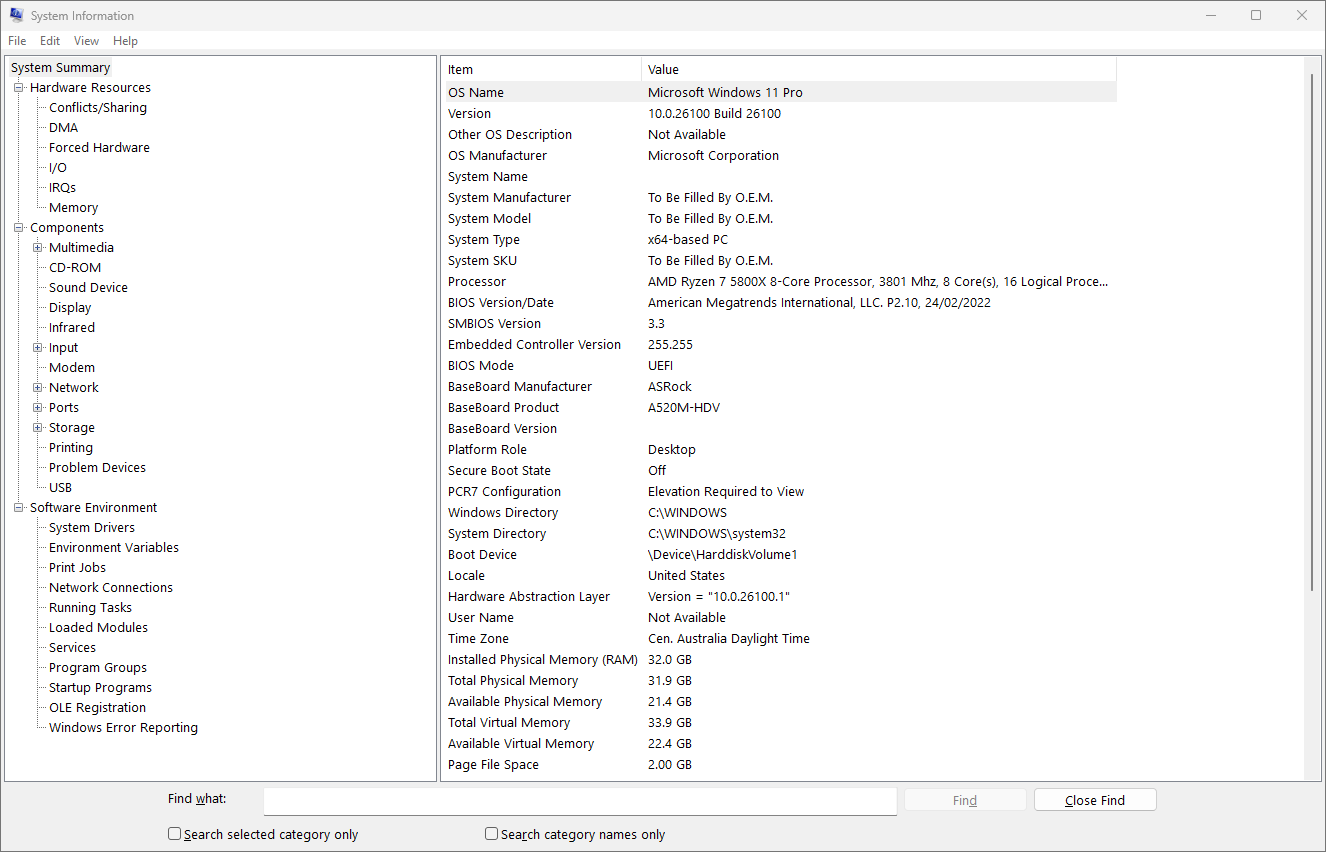This screenshot has width=1326, height=852.
Task: Open the View menu
Action: tap(86, 40)
